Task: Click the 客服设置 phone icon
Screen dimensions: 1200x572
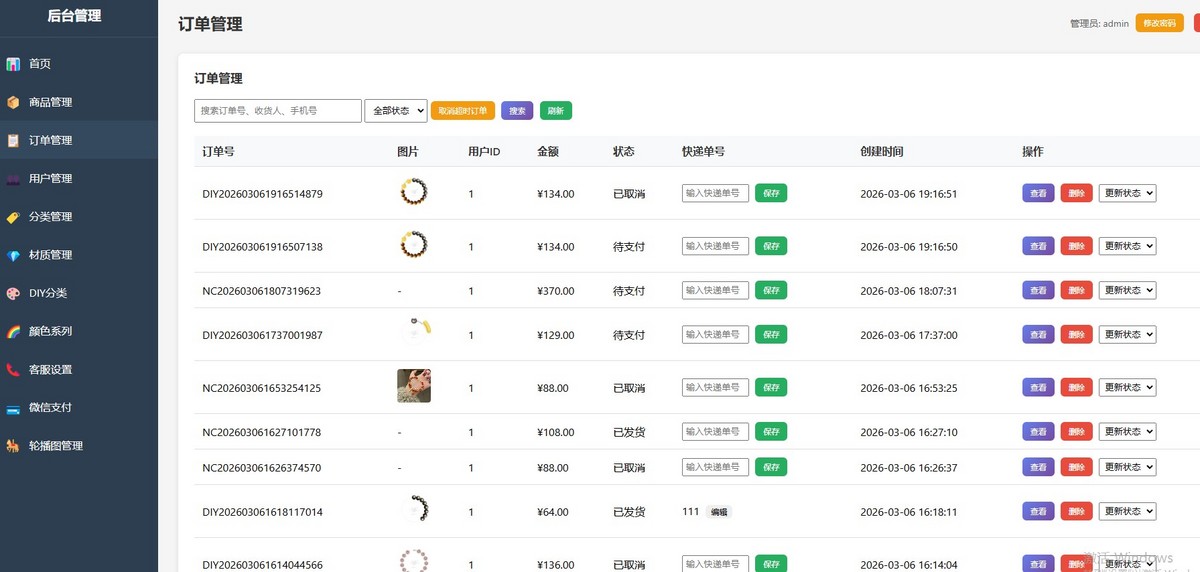Action: (13, 369)
